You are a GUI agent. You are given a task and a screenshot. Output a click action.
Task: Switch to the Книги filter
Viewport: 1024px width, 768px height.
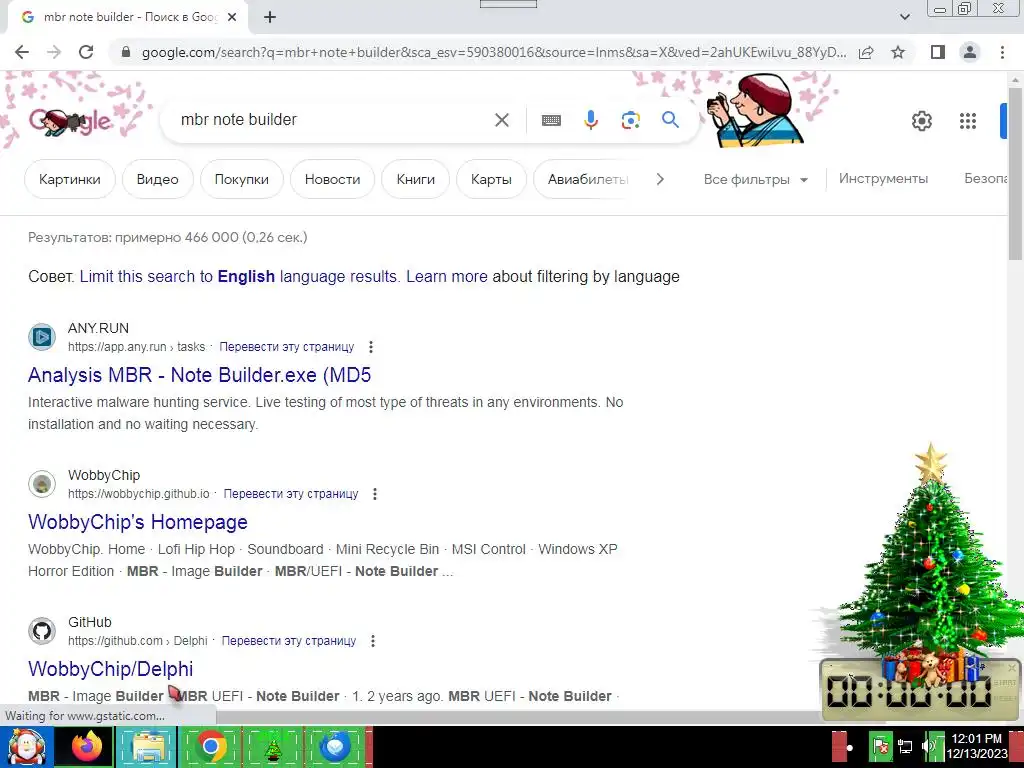(415, 179)
